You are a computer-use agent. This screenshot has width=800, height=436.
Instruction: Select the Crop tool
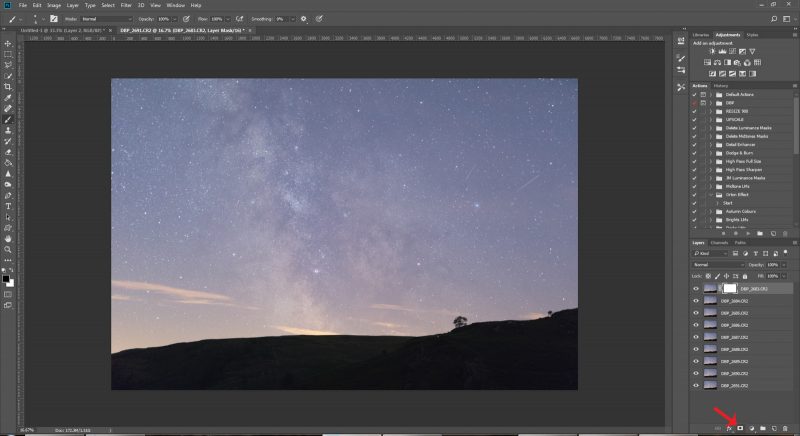8,87
